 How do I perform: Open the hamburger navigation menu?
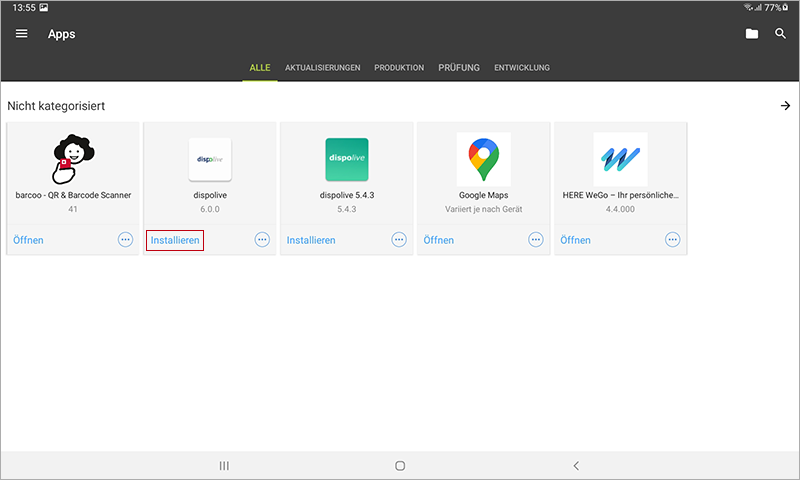click(22, 34)
